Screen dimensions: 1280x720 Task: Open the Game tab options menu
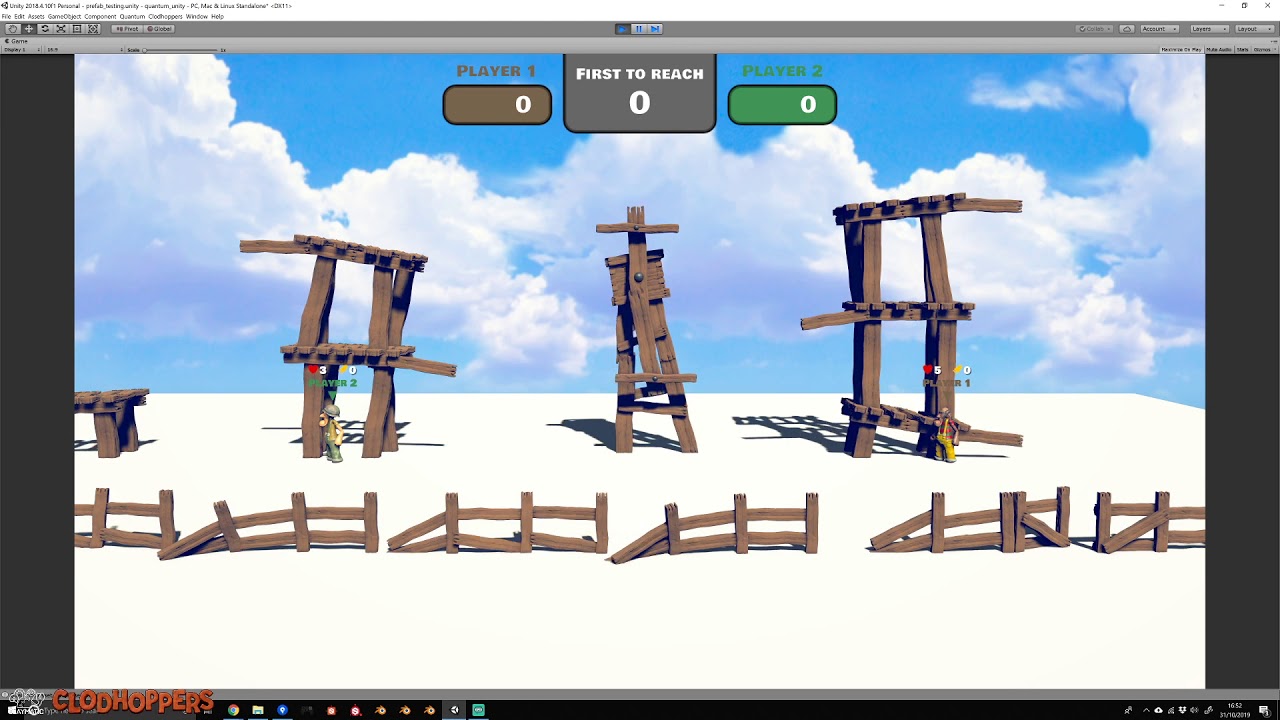(1273, 41)
